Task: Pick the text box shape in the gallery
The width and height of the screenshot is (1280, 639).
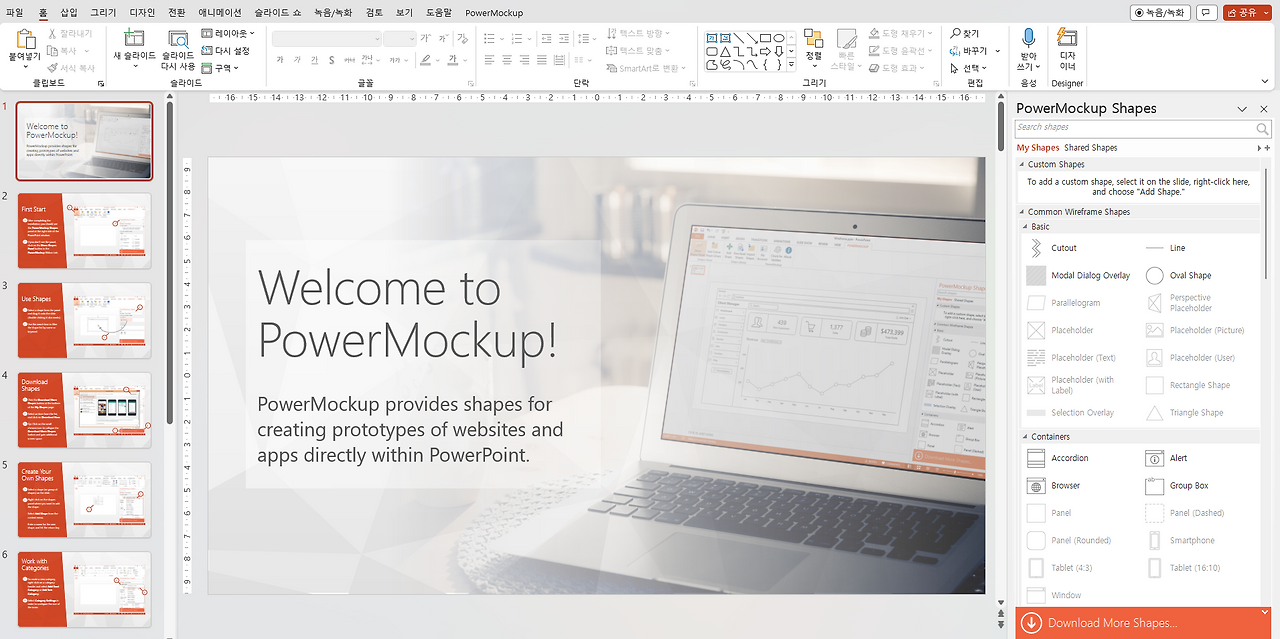Action: (x=712, y=37)
